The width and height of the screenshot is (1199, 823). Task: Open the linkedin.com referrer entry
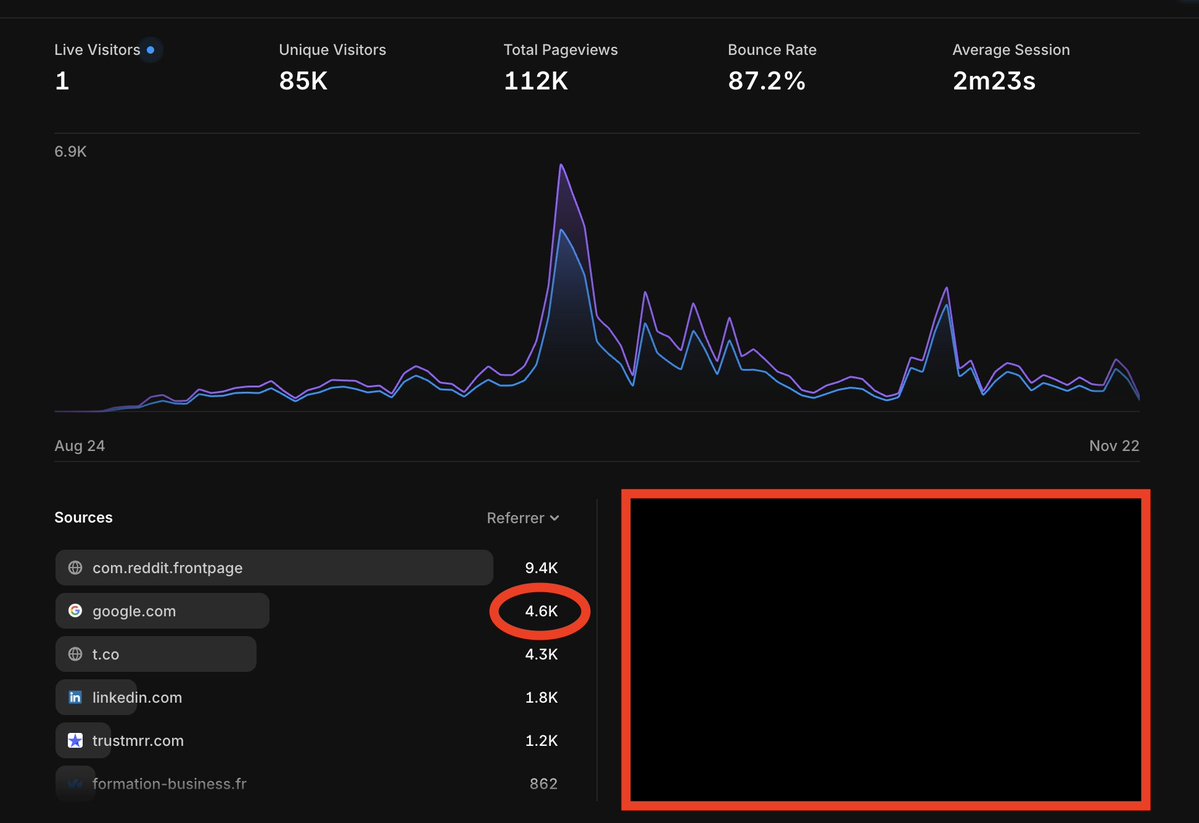137,698
